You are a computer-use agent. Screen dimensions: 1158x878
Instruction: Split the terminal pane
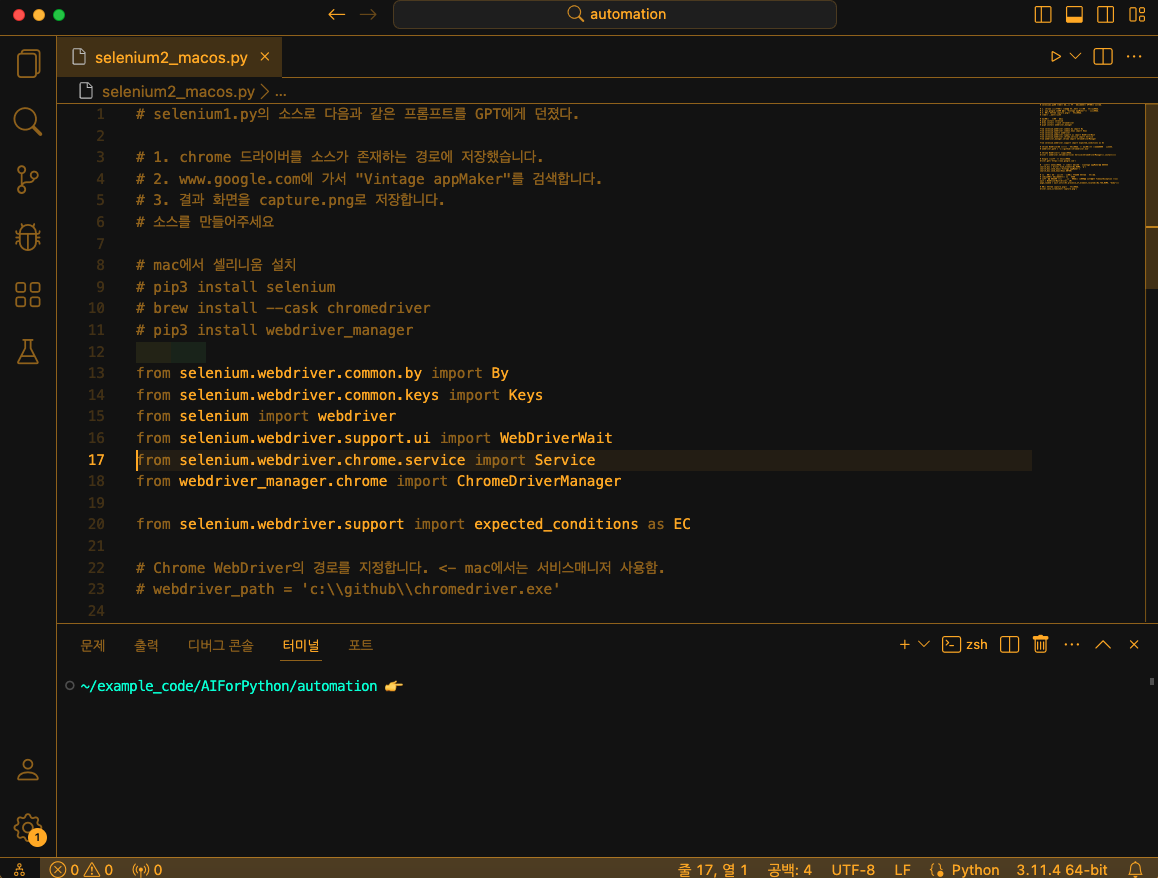click(x=1010, y=645)
